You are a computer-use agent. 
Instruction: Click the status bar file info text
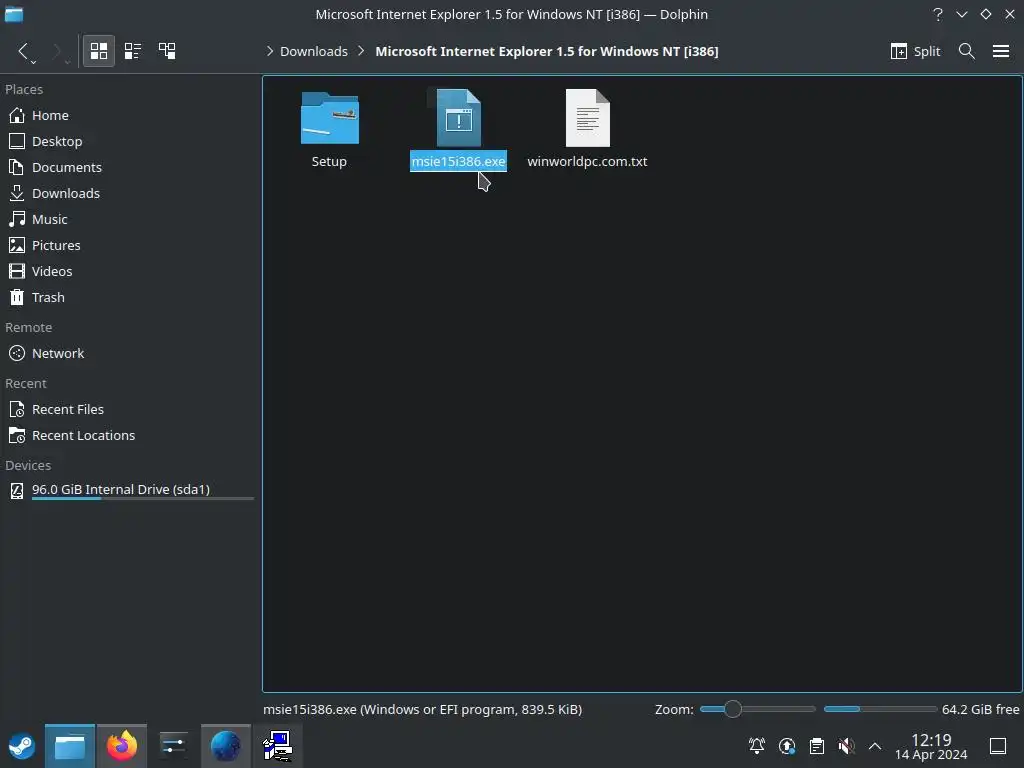[423, 710]
